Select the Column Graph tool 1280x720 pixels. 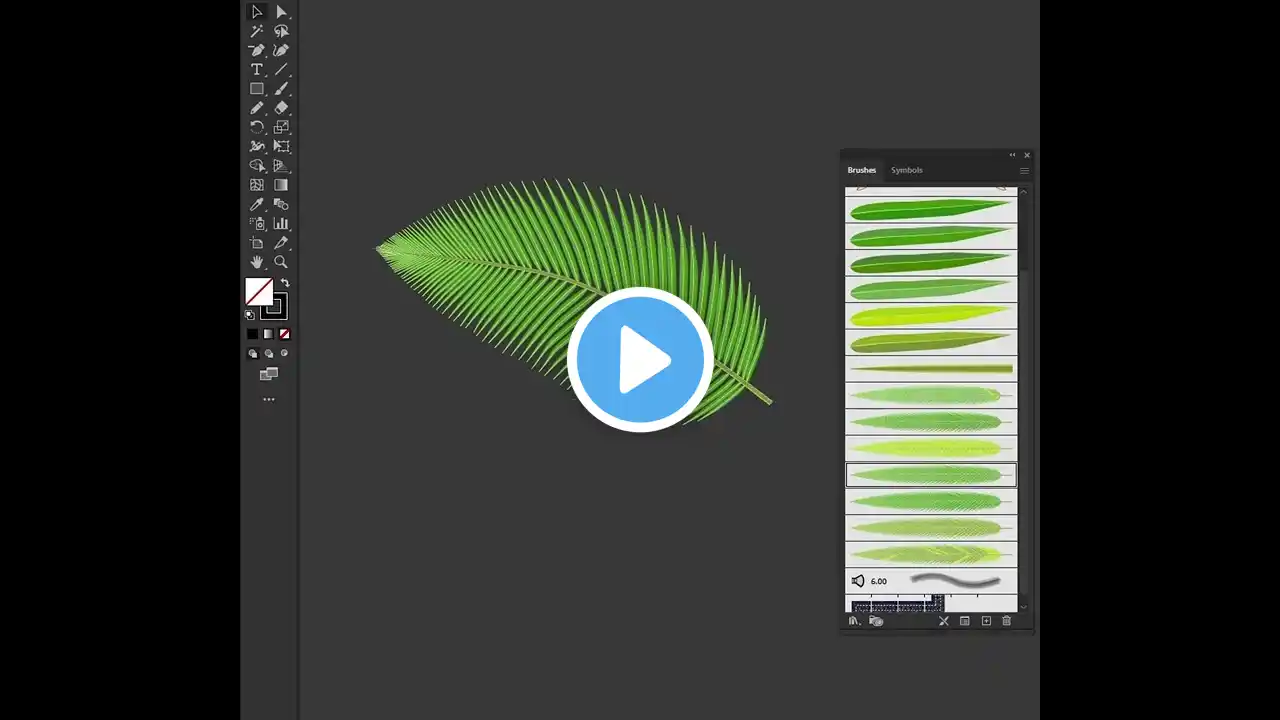coord(281,224)
